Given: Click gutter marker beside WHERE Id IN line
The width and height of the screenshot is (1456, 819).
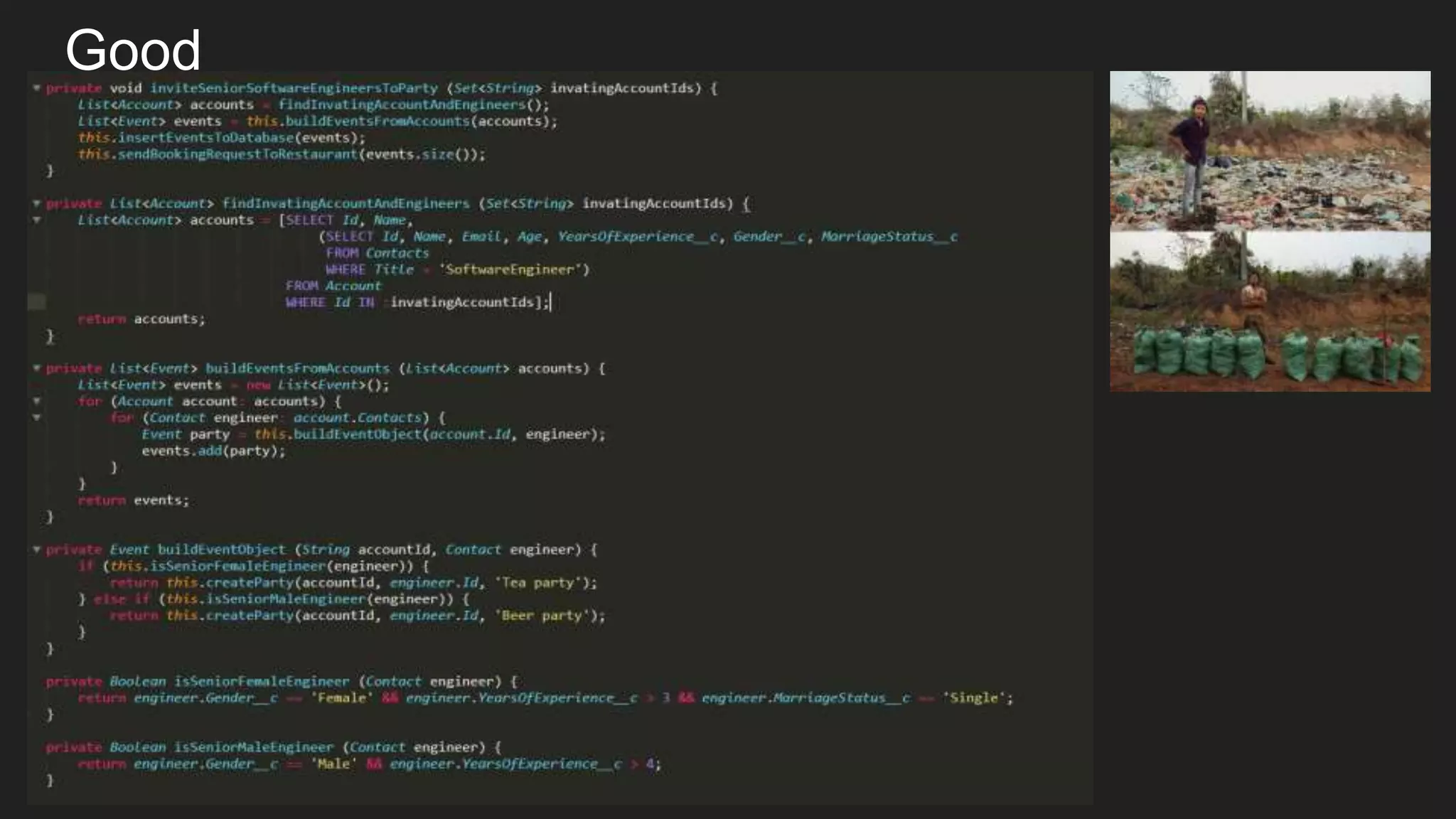Looking at the screenshot, I should 36,302.
